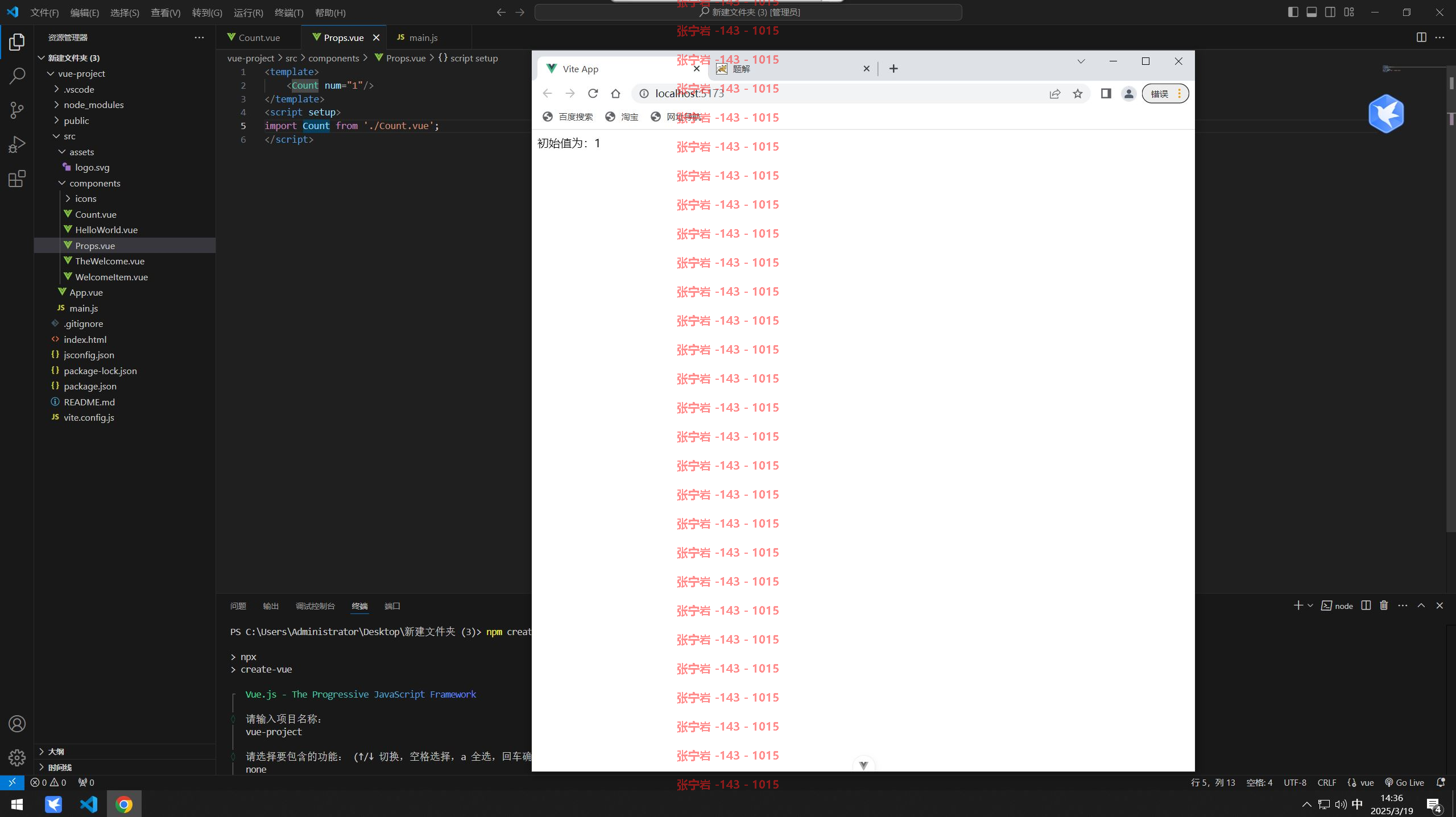Click the Go Live status bar button
The image size is (1456, 817).
1404,782
